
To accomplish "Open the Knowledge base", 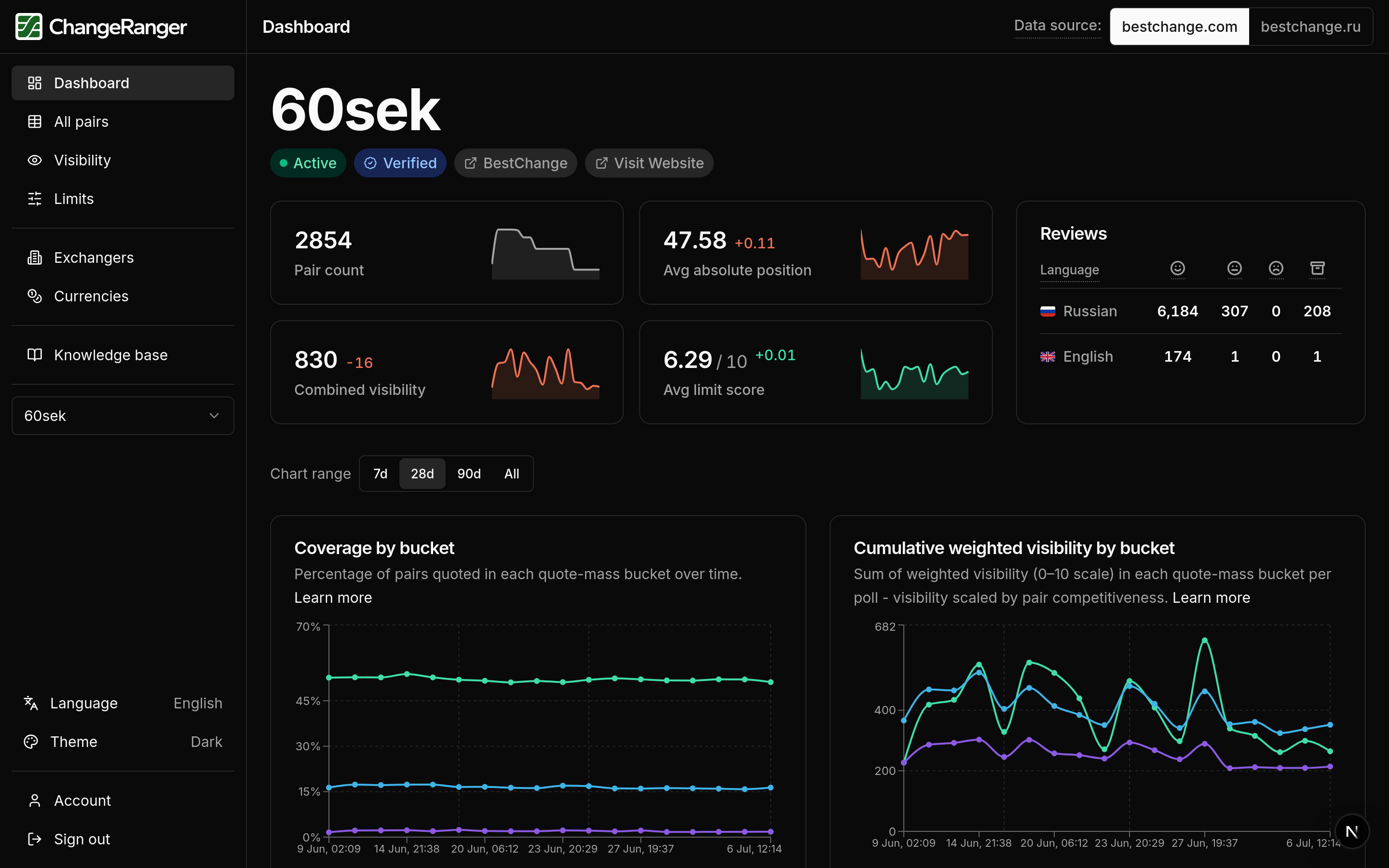I will (123, 355).
